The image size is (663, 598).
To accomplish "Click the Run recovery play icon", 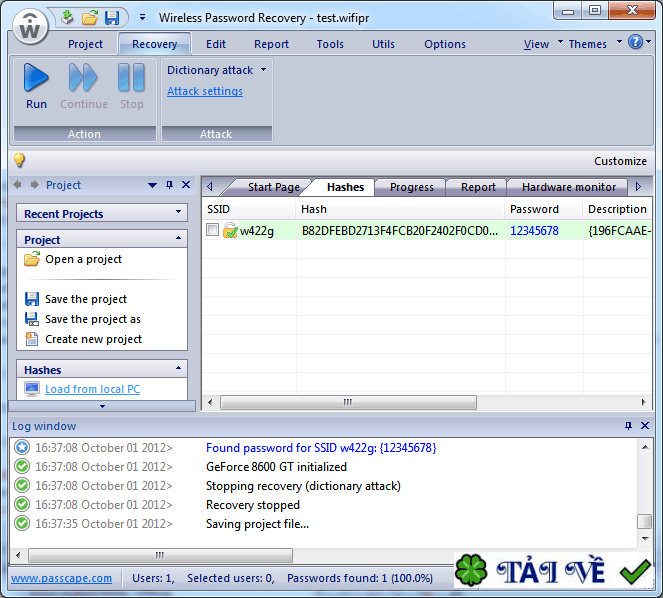I will click(x=36, y=78).
